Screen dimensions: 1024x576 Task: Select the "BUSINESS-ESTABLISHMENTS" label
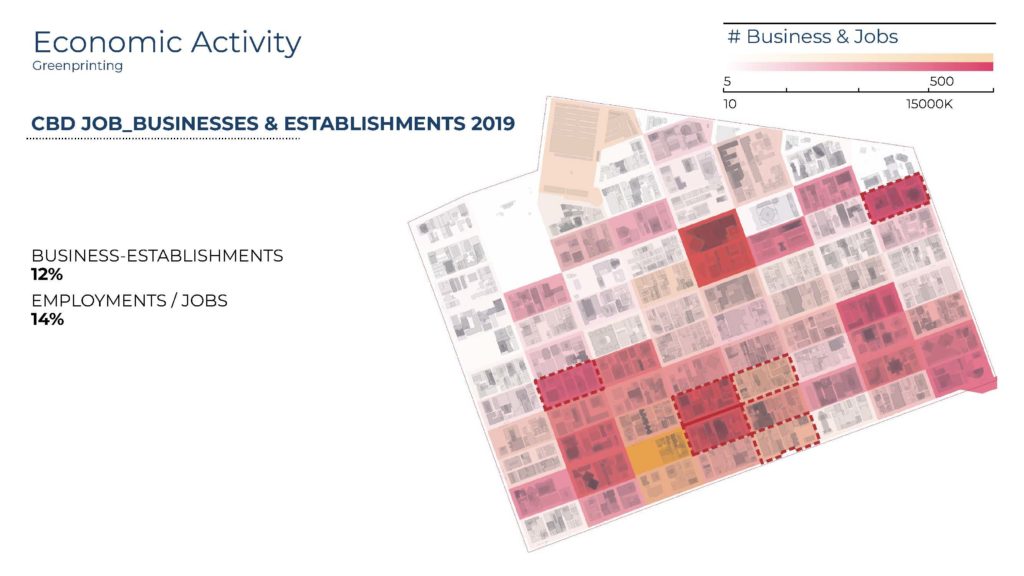(x=157, y=255)
